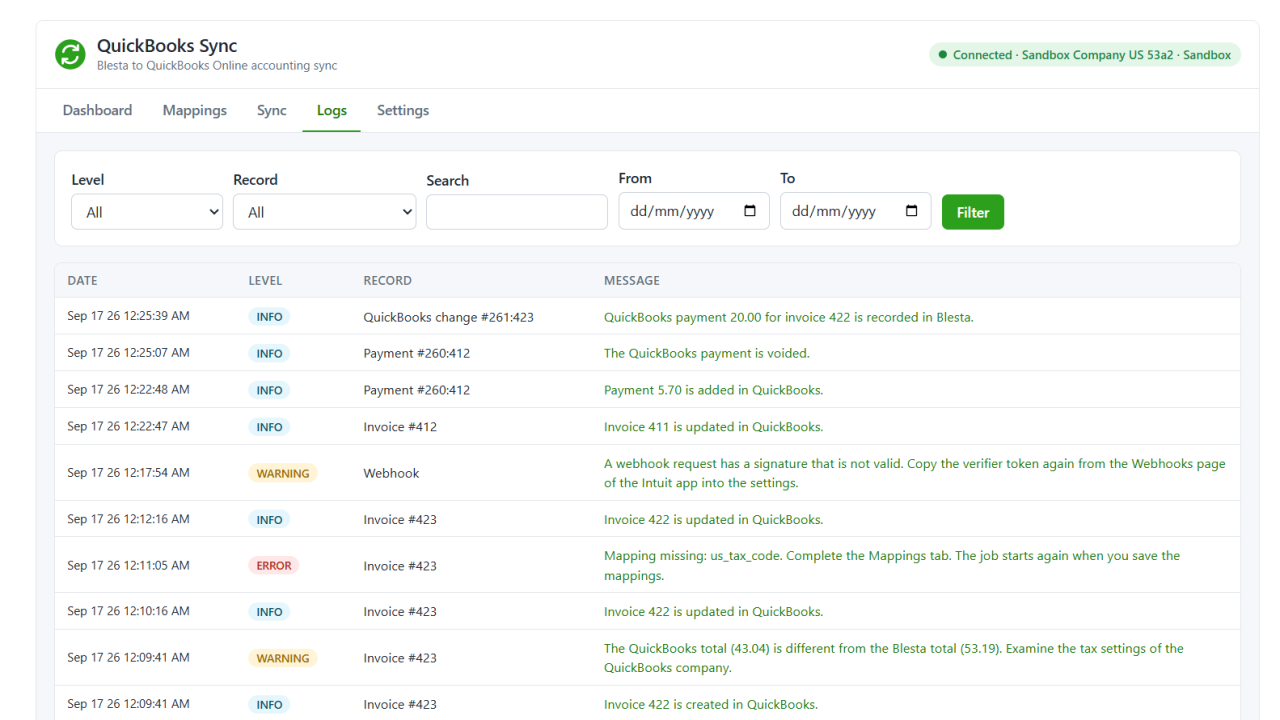
Task: Click the QuickBooks total differs message
Action: (x=894, y=658)
